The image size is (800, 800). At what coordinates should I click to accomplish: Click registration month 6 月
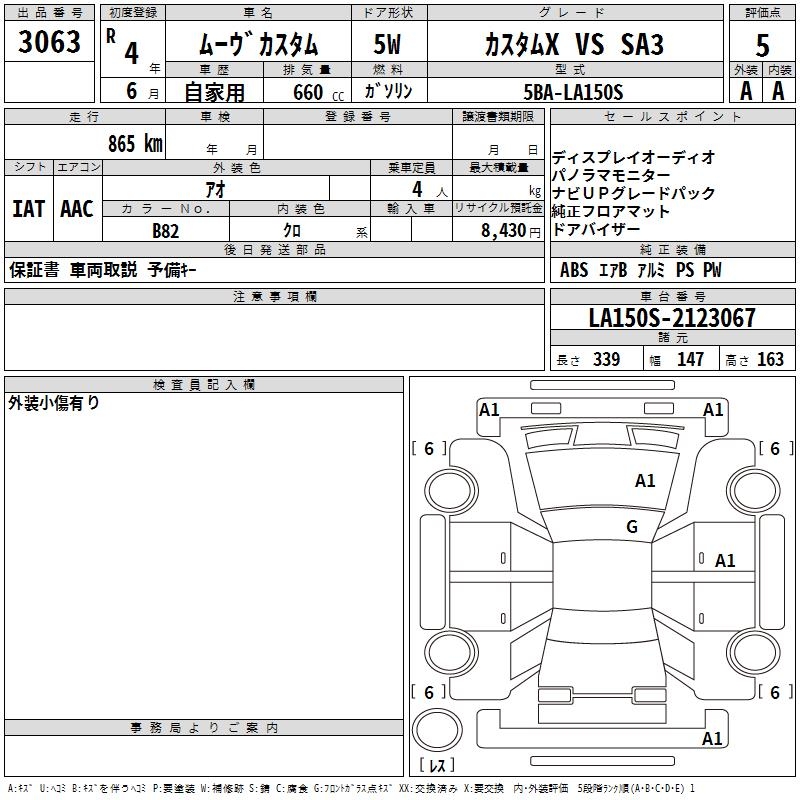coord(142,92)
